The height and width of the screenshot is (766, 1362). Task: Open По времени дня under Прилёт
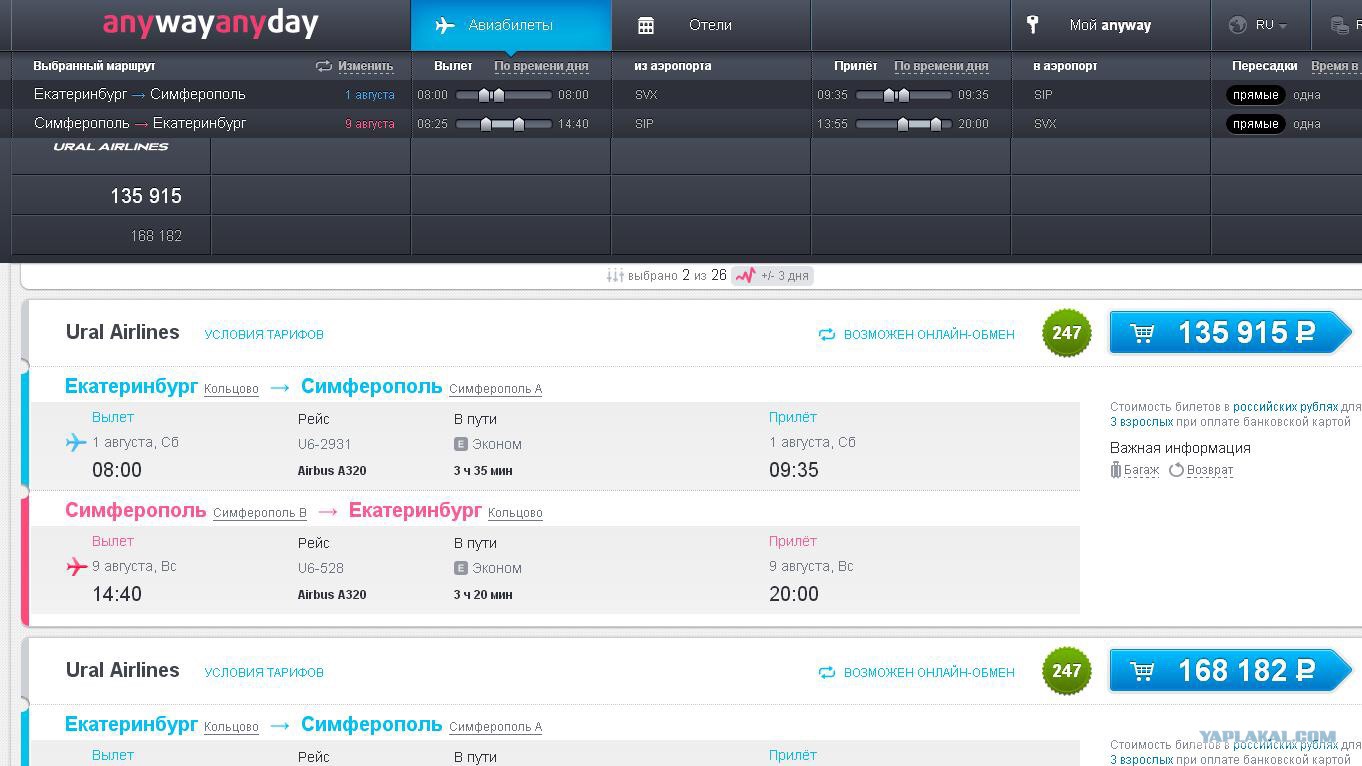941,66
